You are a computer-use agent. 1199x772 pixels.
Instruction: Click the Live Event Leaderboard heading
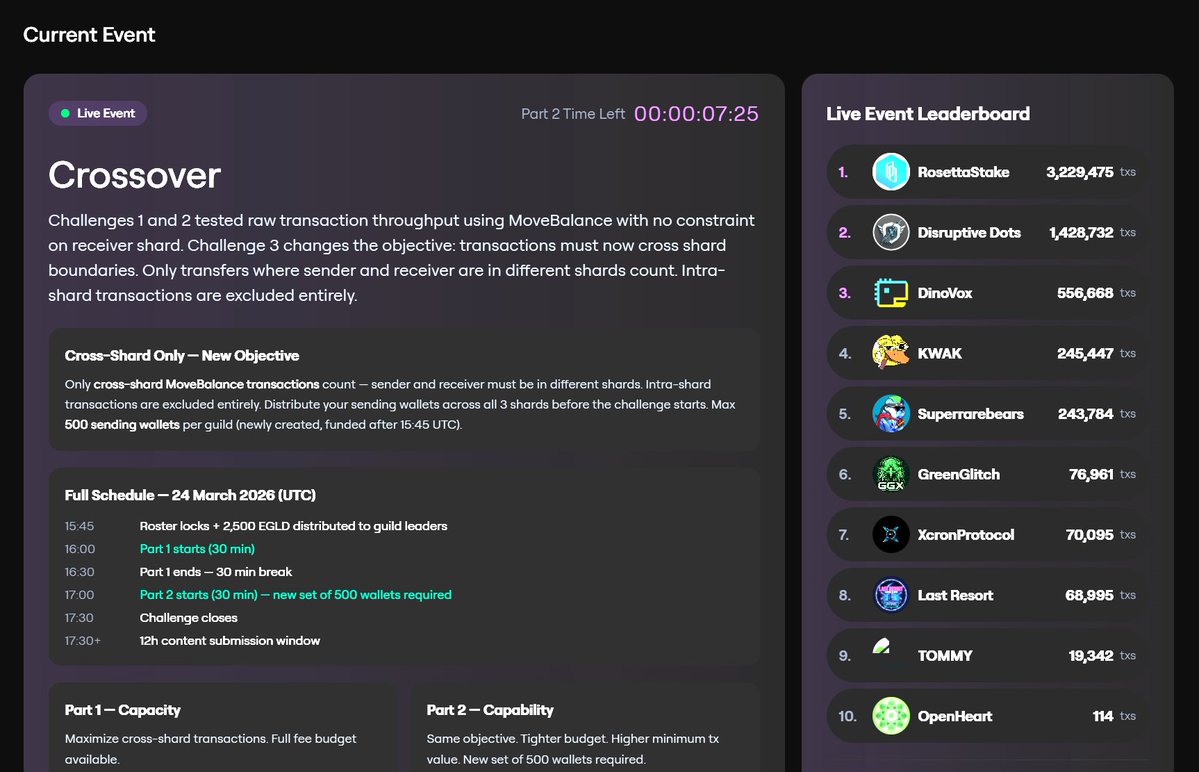(928, 114)
